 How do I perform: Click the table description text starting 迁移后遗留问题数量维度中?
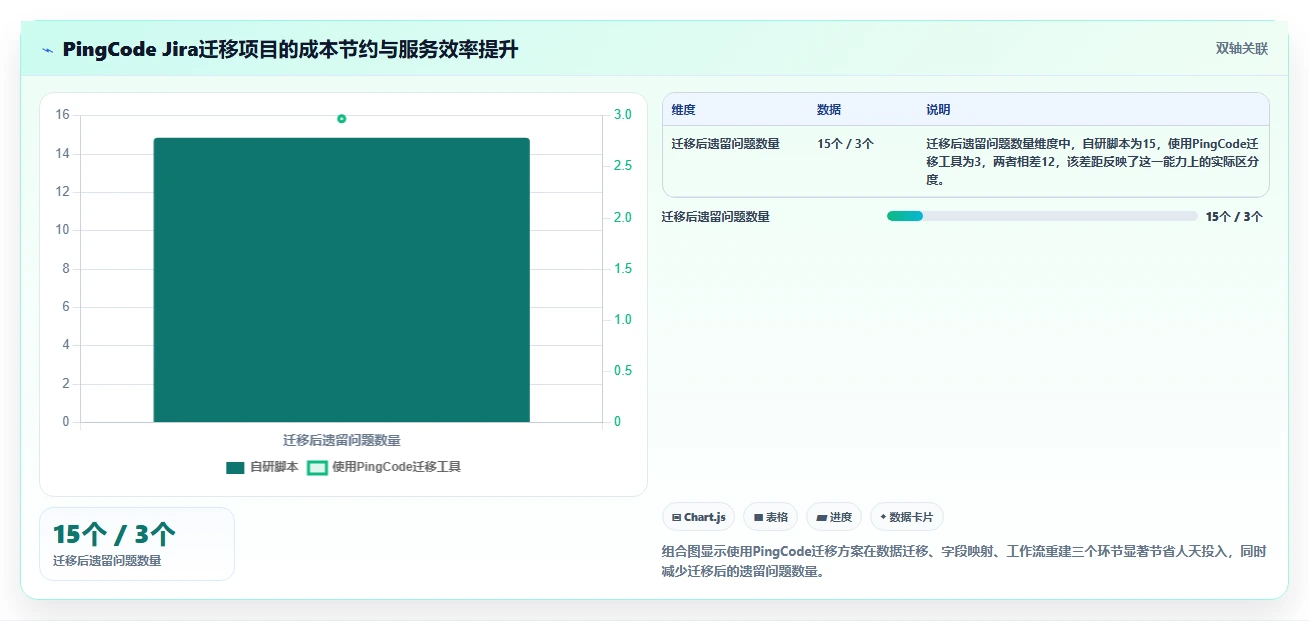tap(1091, 162)
